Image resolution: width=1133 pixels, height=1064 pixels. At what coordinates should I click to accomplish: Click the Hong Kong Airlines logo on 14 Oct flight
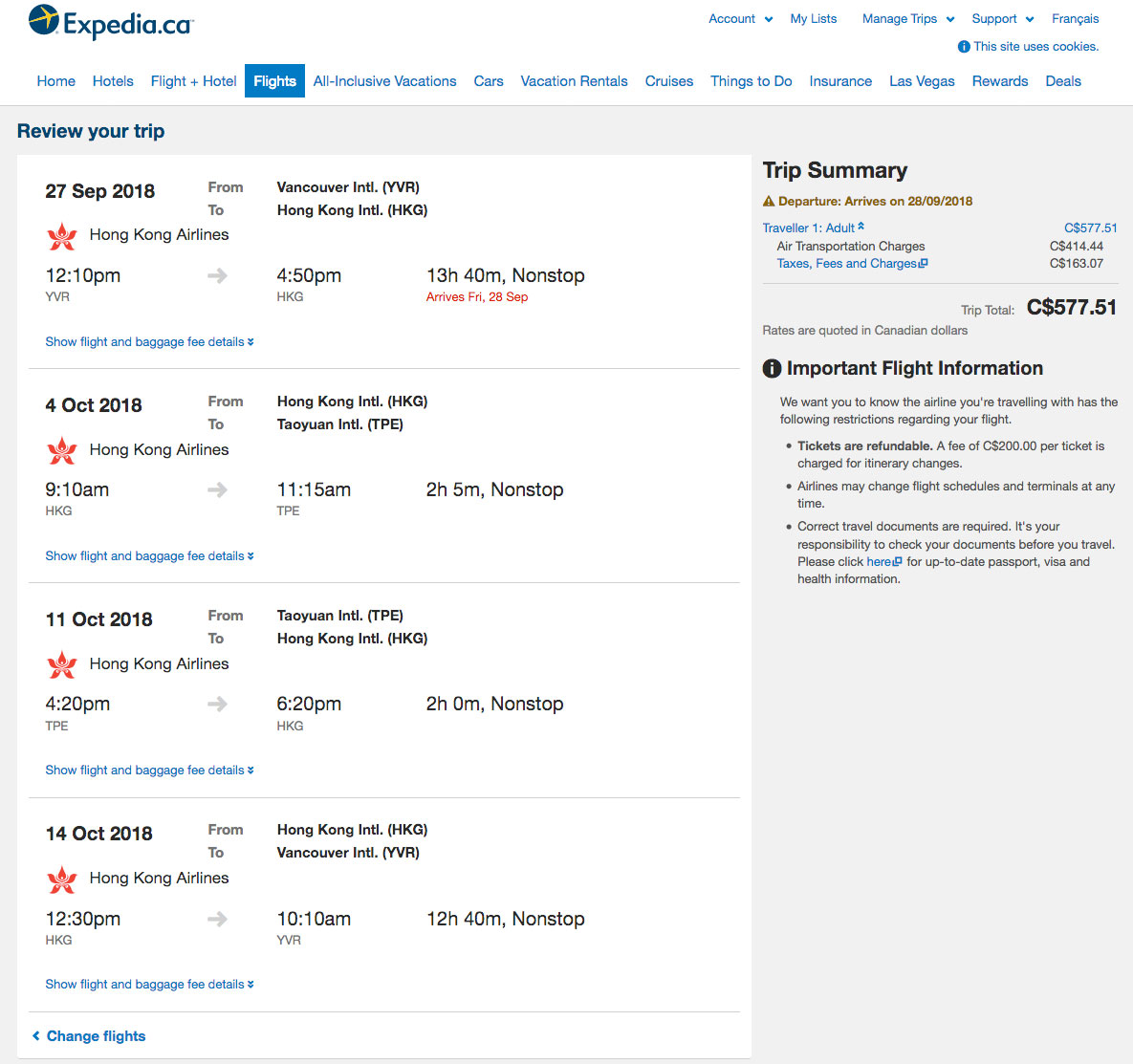pyautogui.click(x=61, y=879)
